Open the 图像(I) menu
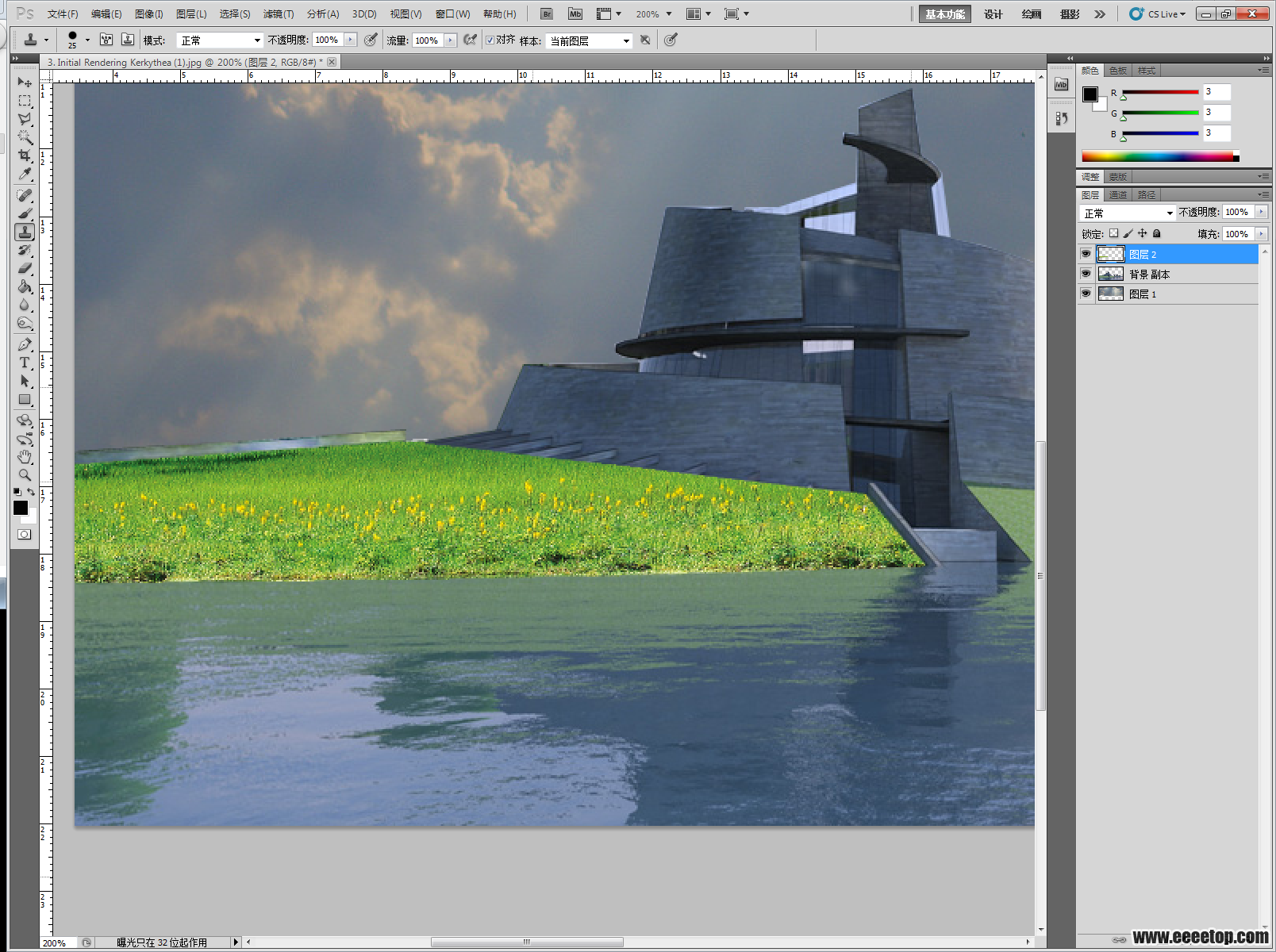1276x952 pixels. tap(148, 14)
